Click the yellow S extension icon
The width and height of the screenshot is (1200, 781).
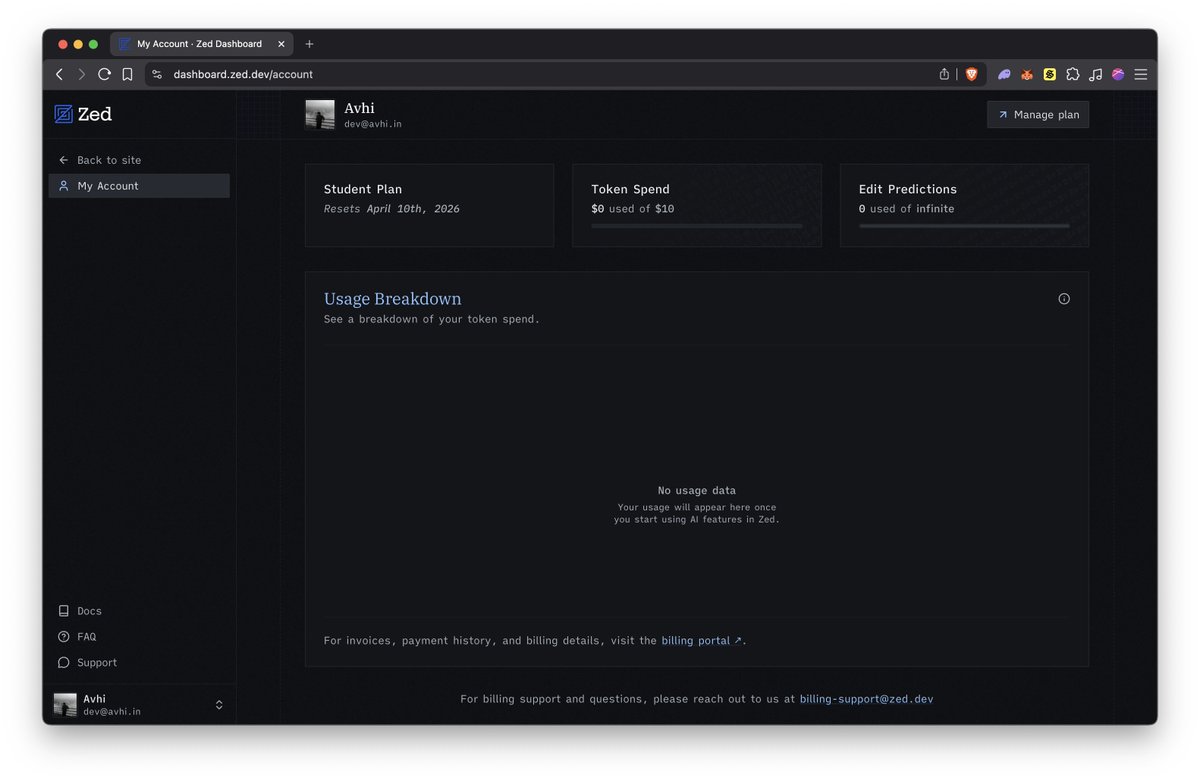[1050, 74]
